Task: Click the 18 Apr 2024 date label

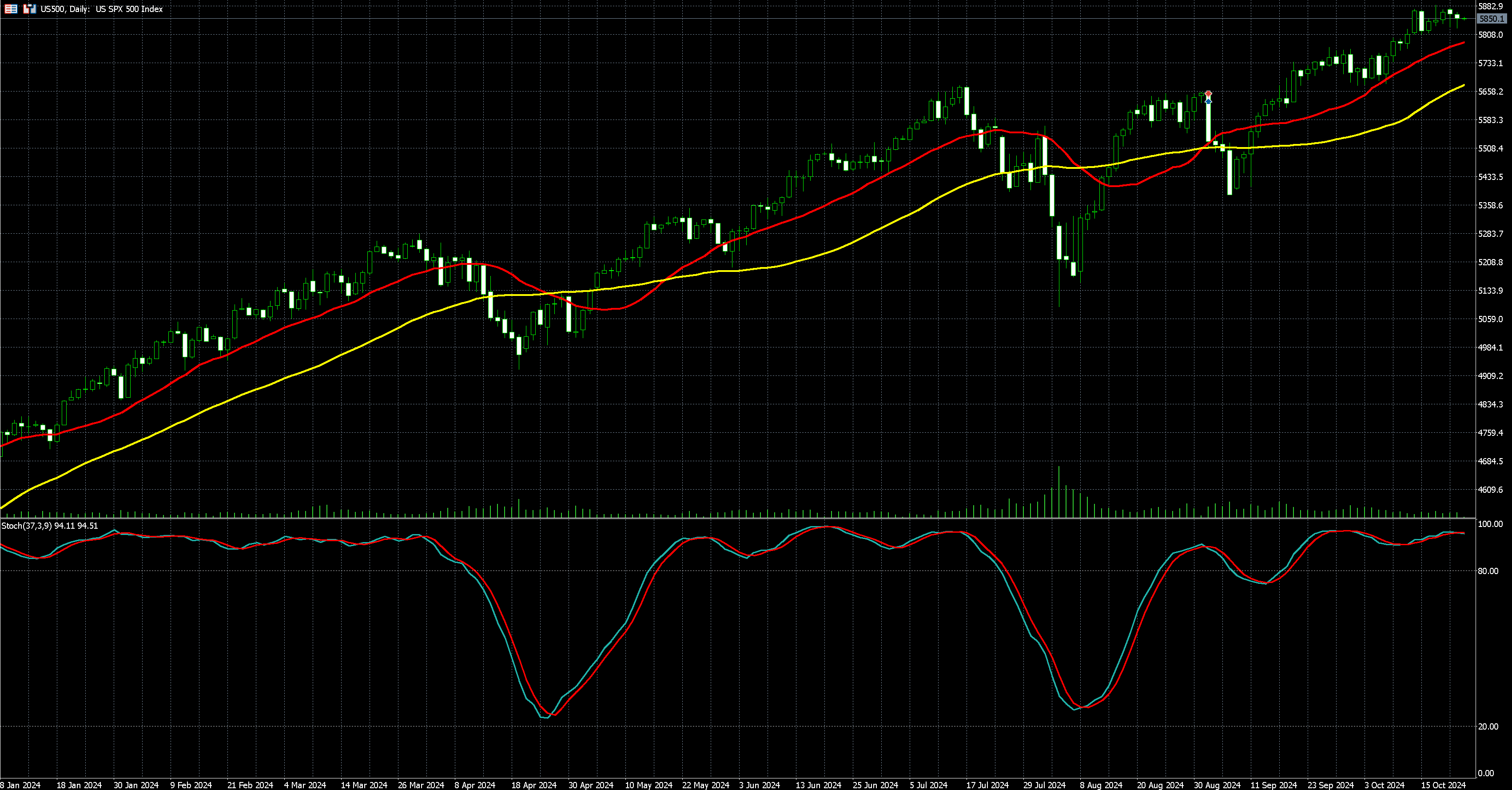Action: (533, 785)
